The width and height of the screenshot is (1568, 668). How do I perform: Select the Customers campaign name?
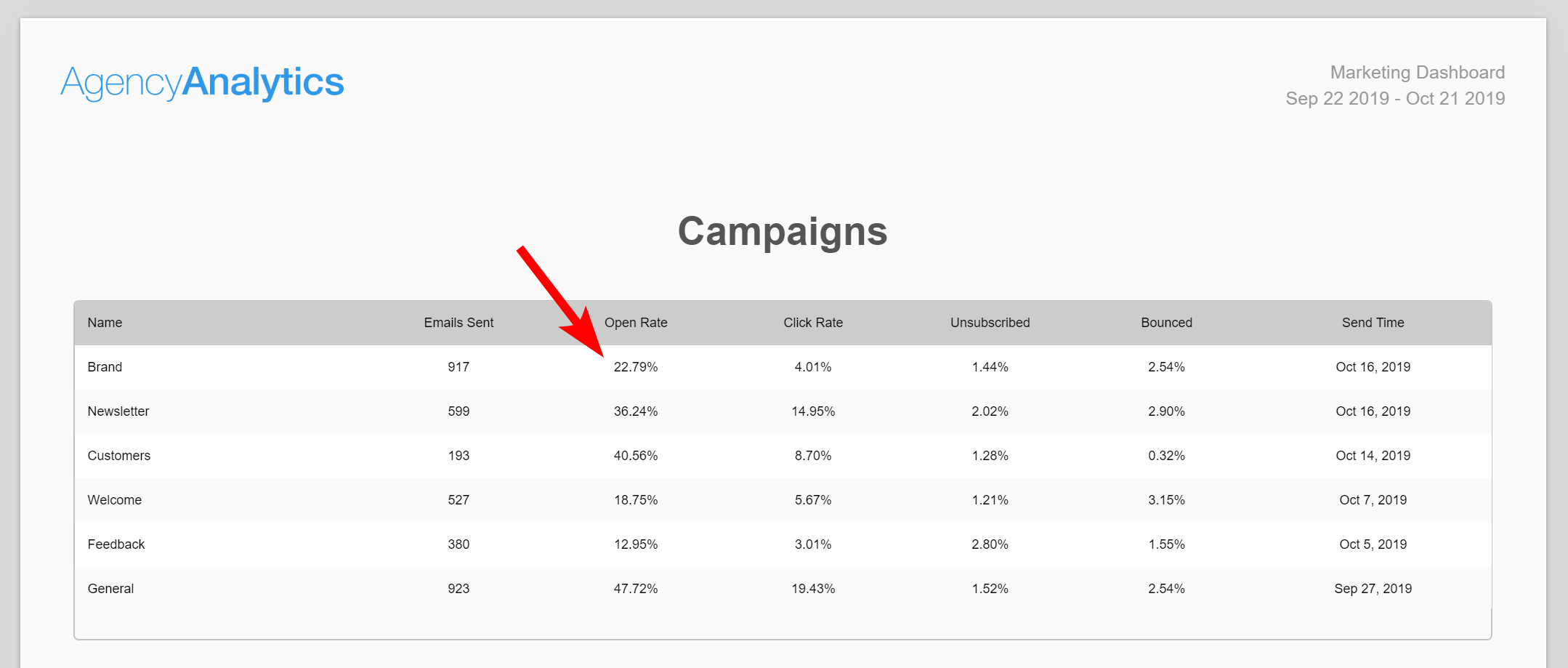tap(119, 456)
